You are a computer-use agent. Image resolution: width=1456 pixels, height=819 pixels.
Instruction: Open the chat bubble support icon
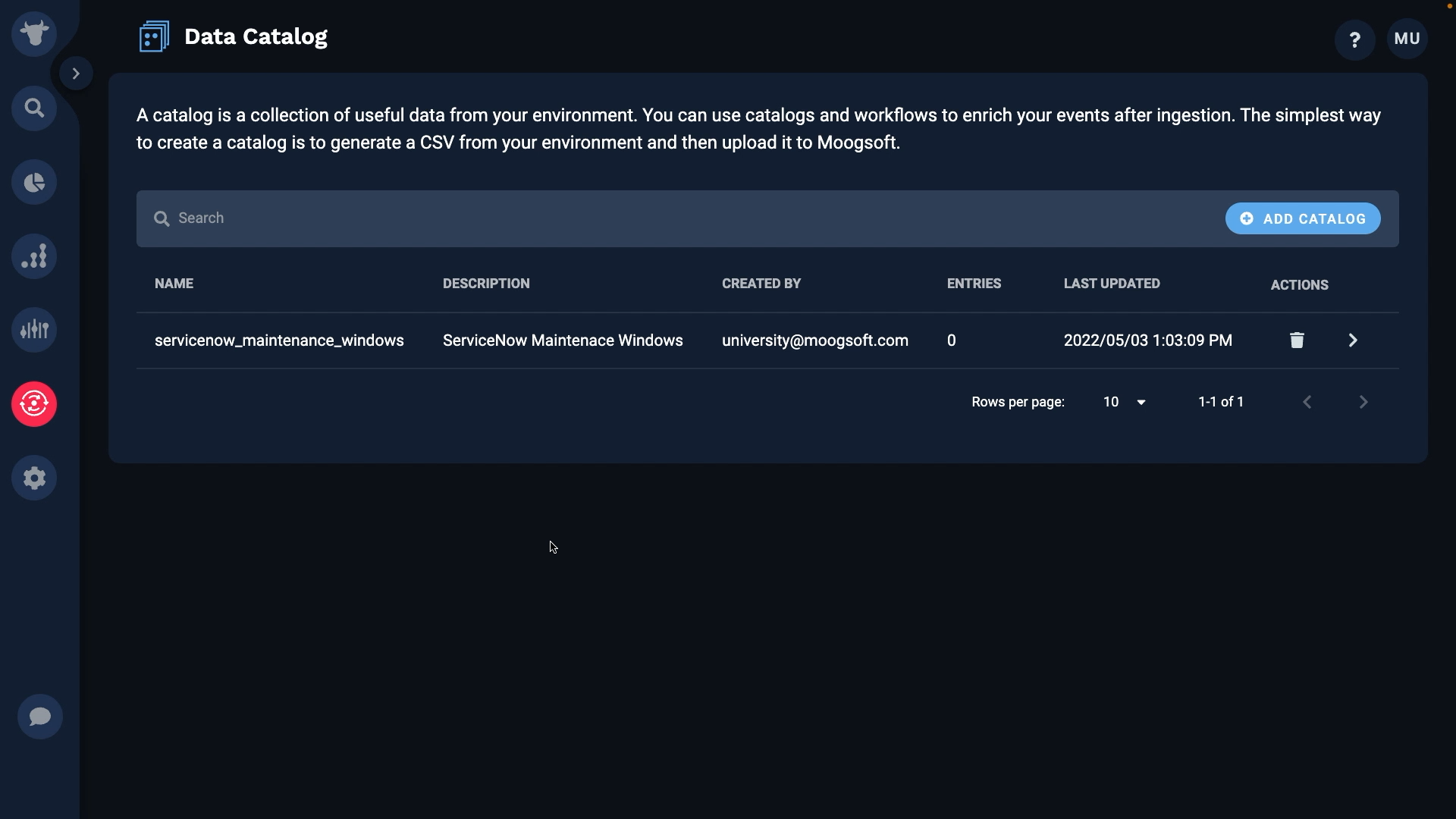click(40, 717)
